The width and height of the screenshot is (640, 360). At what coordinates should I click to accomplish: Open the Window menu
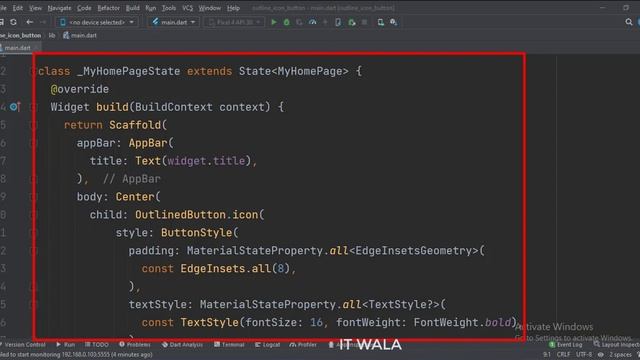click(x=209, y=8)
